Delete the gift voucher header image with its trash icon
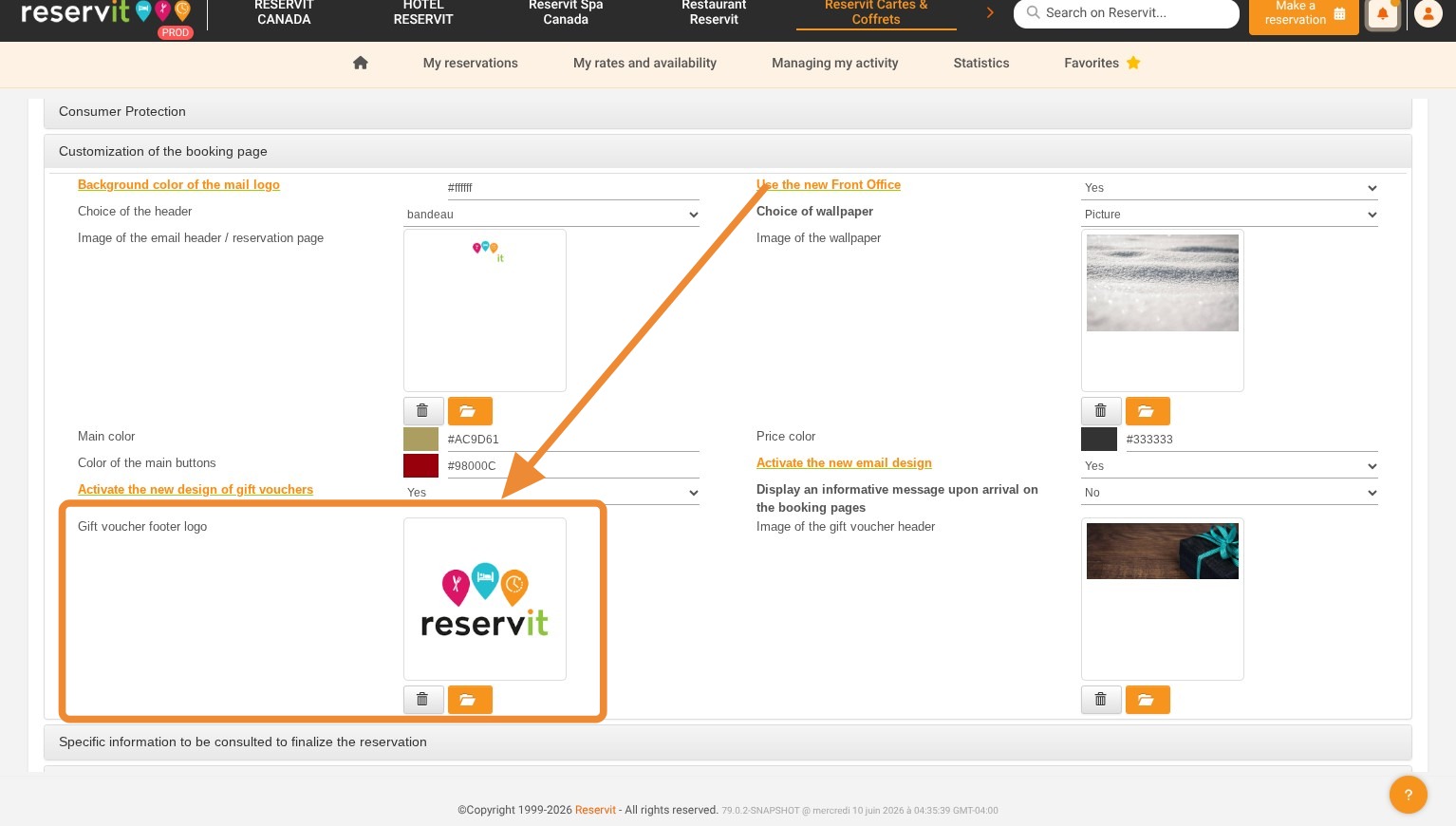Viewport: 1456px width, 826px height. pyautogui.click(x=1100, y=700)
